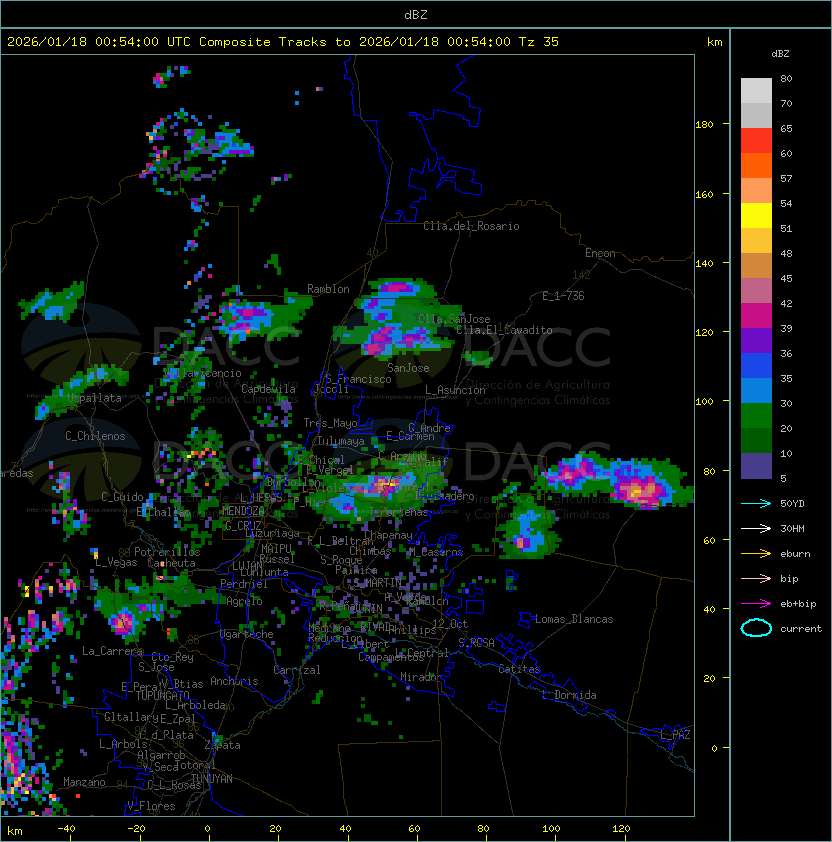Click the 'eburn' legend label

click(795, 554)
